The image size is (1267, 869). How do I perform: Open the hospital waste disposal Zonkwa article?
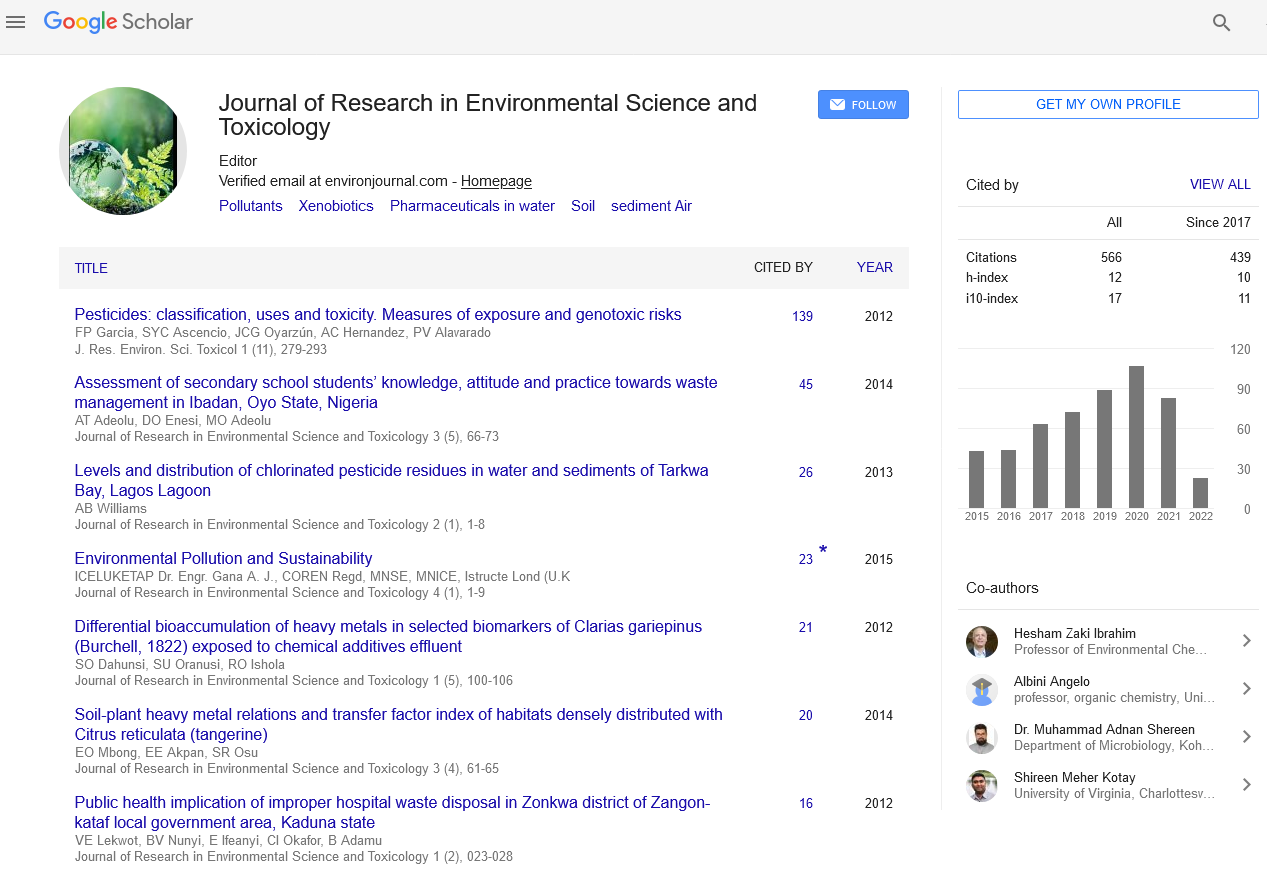pyautogui.click(x=392, y=812)
